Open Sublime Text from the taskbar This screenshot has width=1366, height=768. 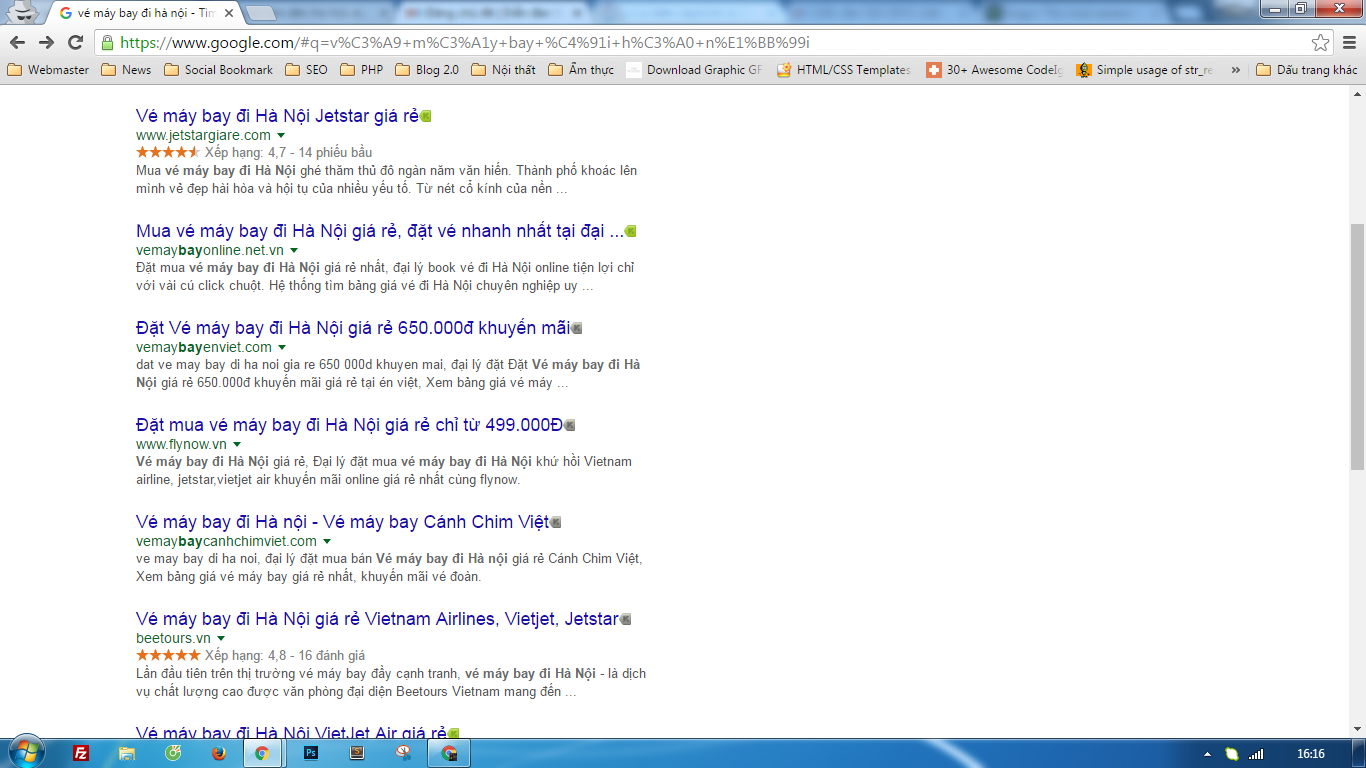point(357,753)
